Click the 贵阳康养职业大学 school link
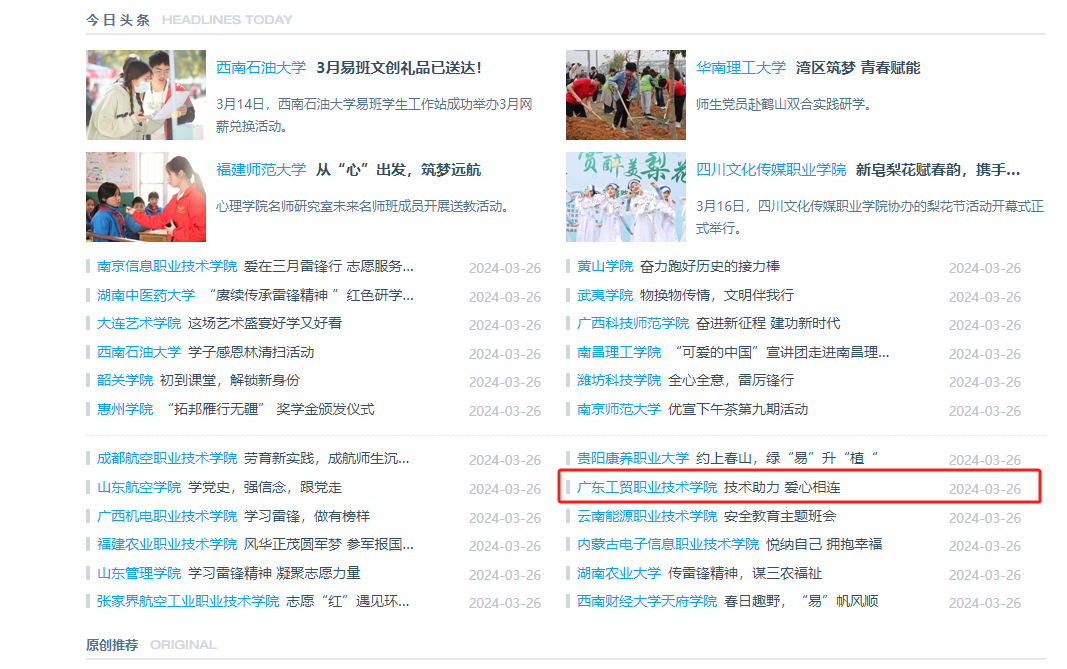Viewport: 1067px width, 669px height. point(633,458)
